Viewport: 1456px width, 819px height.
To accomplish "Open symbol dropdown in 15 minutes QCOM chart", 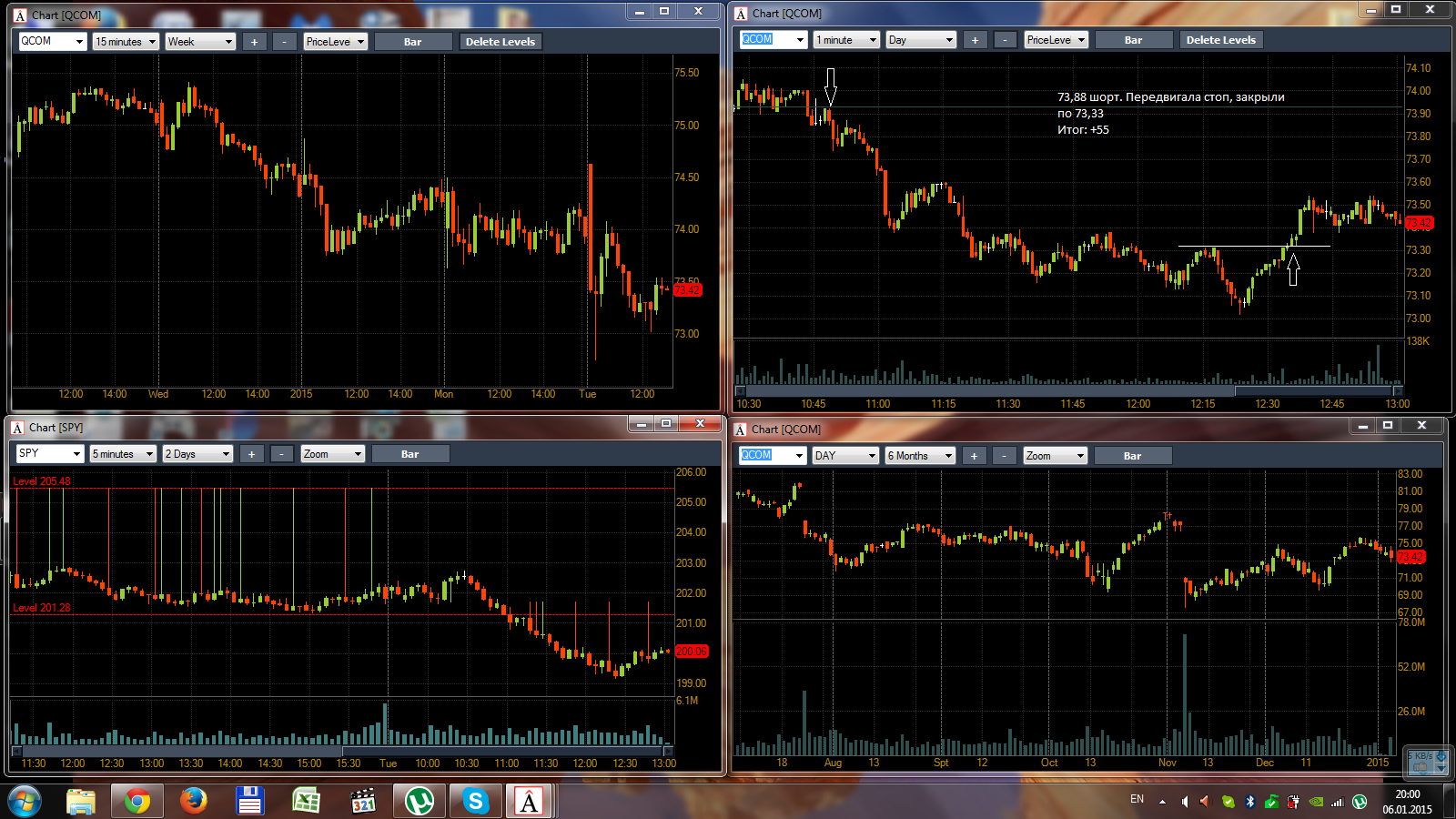I will click(79, 42).
